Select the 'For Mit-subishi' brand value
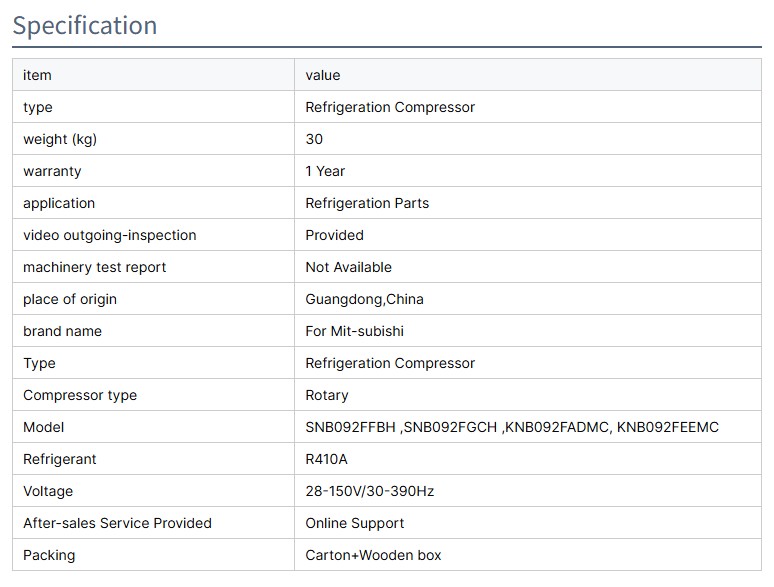The width and height of the screenshot is (774, 587). coord(354,331)
